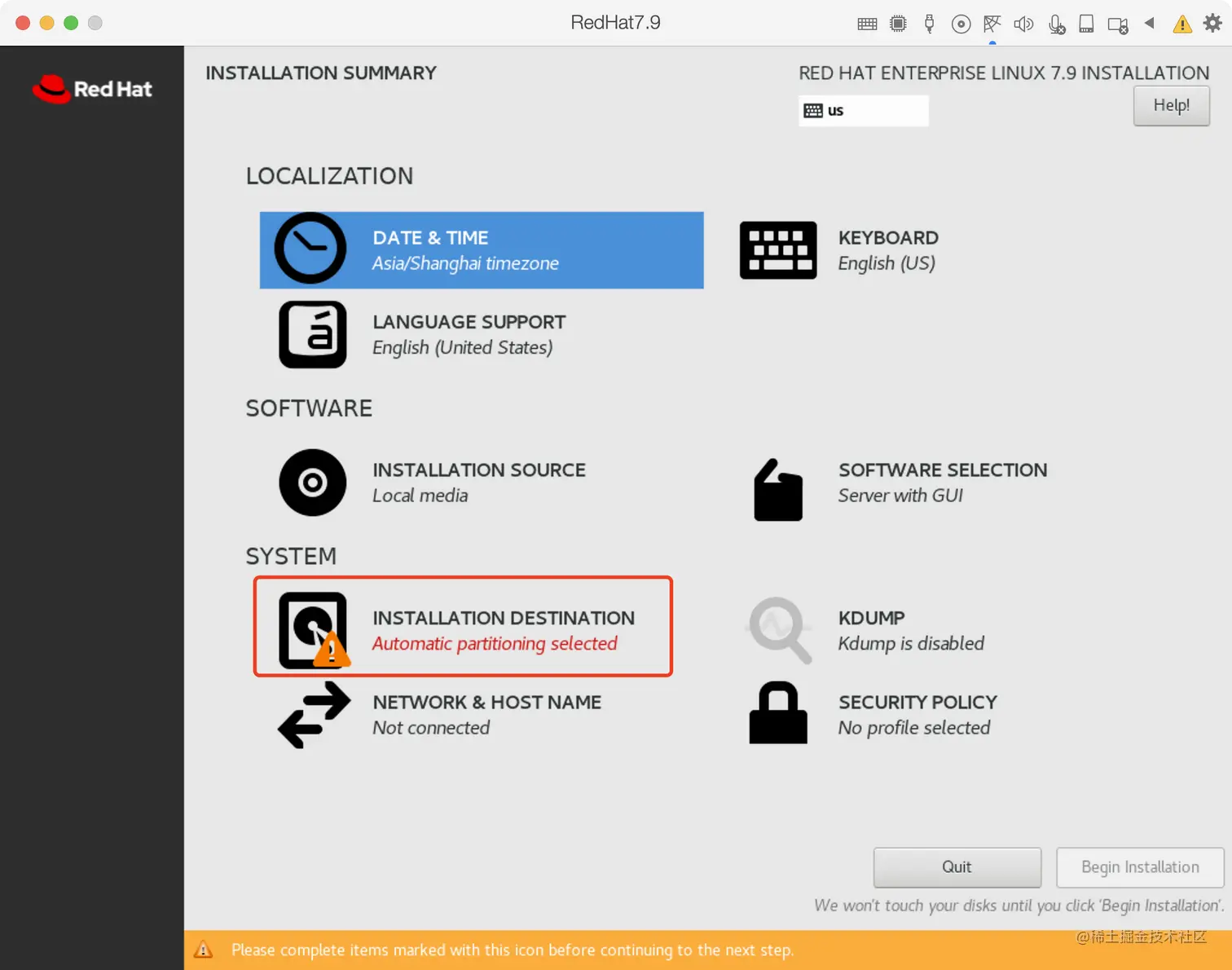Click the Network & Host Name arrows icon

pyautogui.click(x=315, y=715)
